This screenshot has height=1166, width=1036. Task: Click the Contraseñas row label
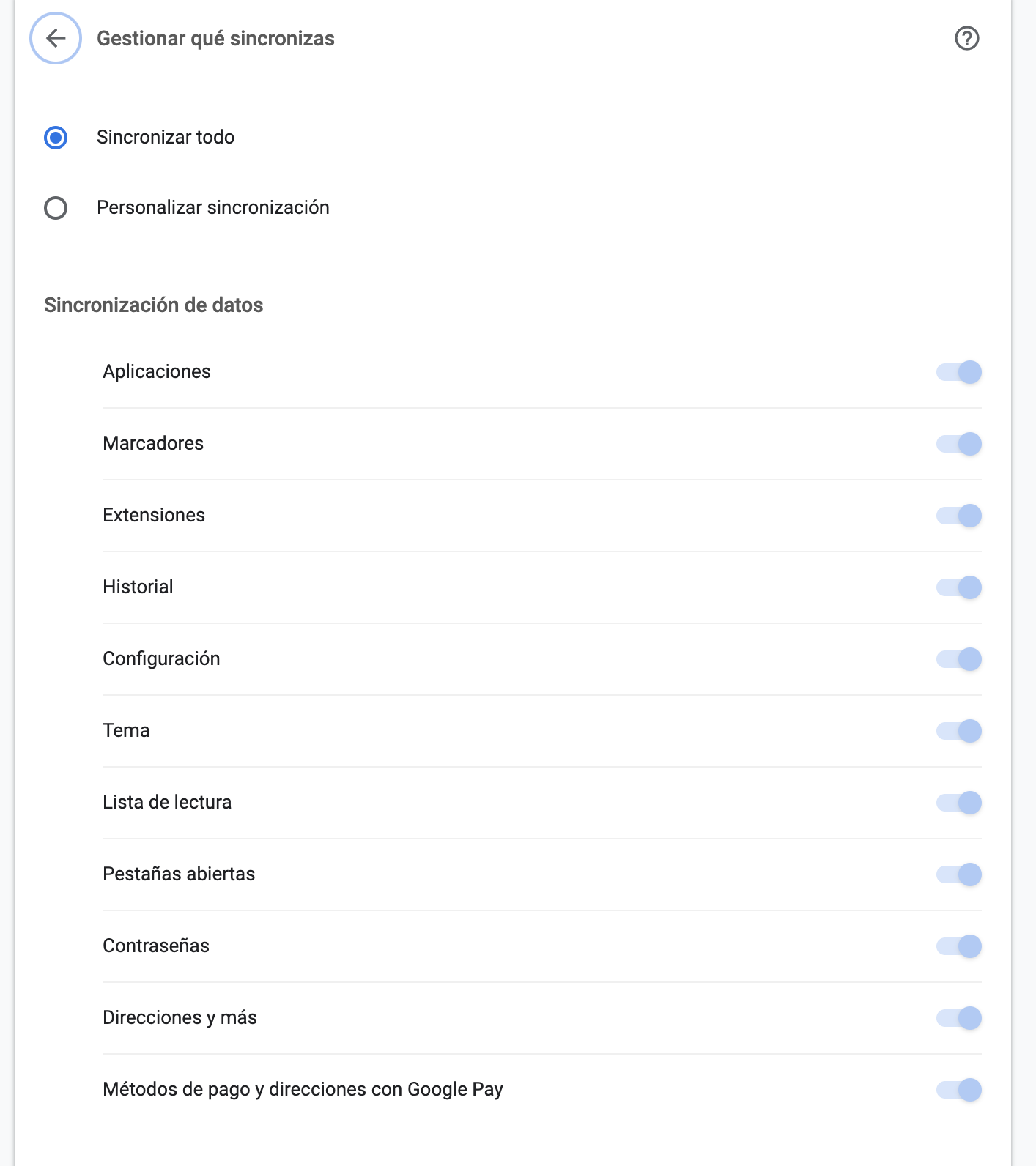point(156,946)
